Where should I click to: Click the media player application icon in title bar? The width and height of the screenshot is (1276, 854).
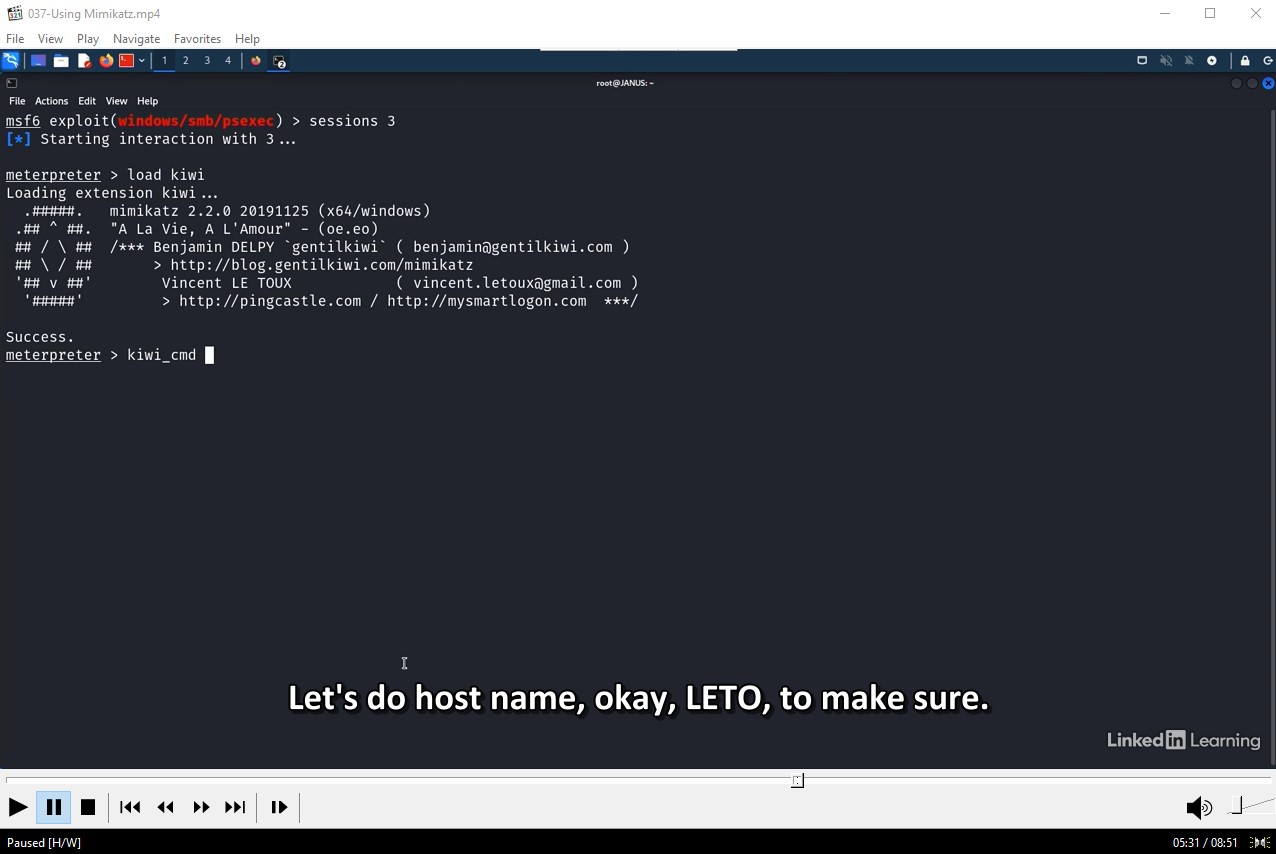pyautogui.click(x=14, y=14)
